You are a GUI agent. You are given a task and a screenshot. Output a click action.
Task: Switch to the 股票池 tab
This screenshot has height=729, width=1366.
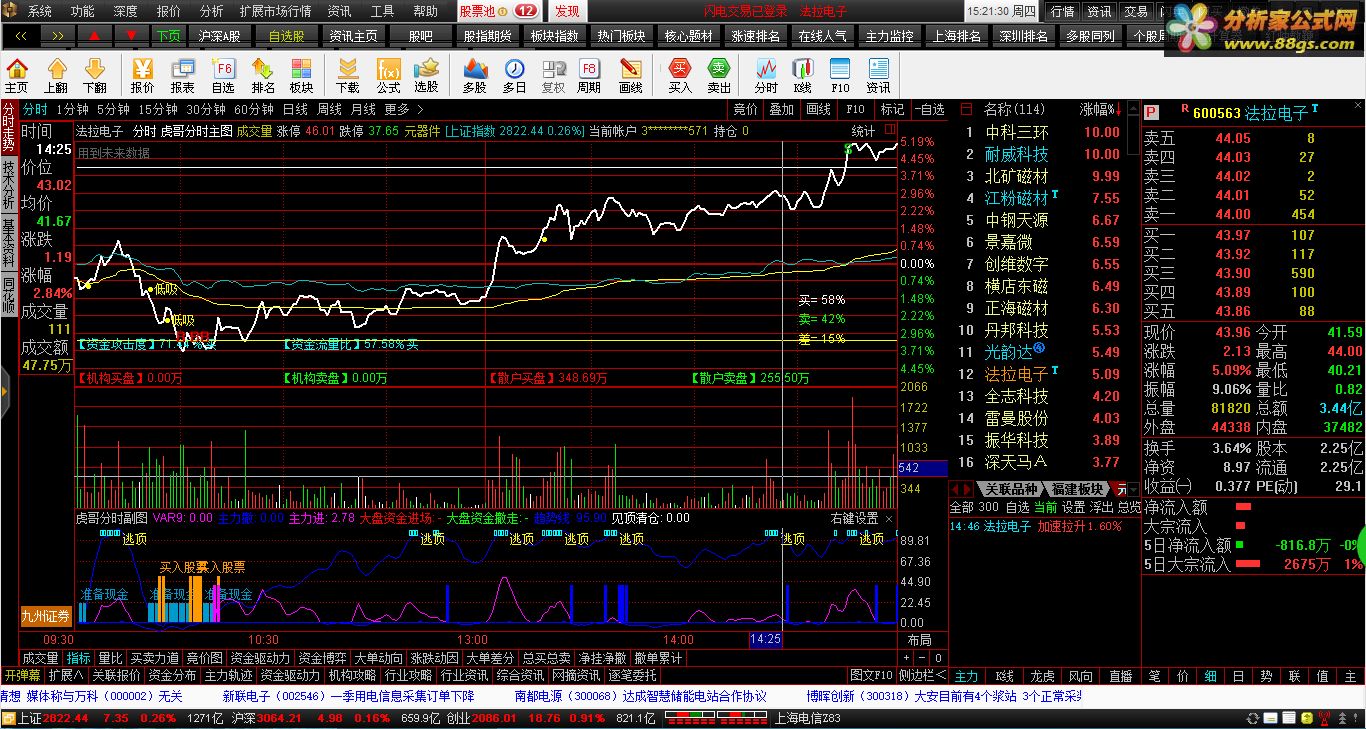click(x=499, y=11)
